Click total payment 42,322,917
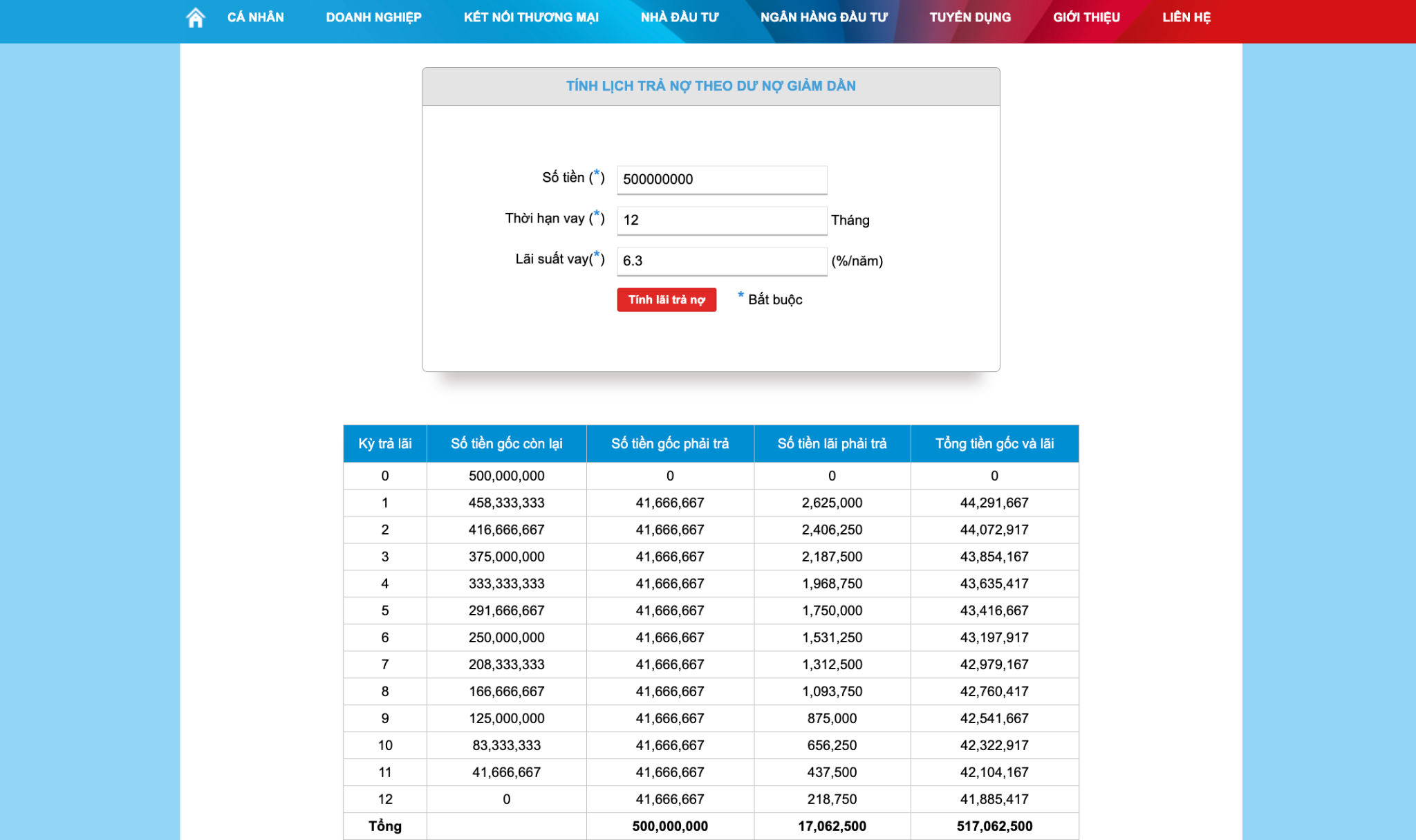Image resolution: width=1416 pixels, height=840 pixels. coord(994,745)
